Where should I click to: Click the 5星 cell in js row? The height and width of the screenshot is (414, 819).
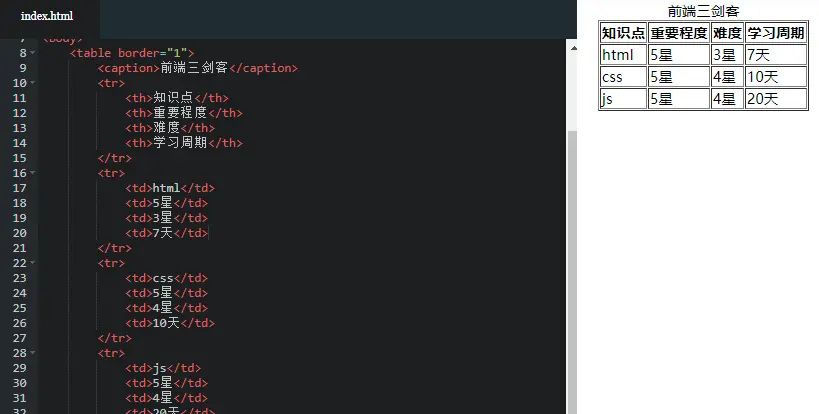tap(679, 99)
